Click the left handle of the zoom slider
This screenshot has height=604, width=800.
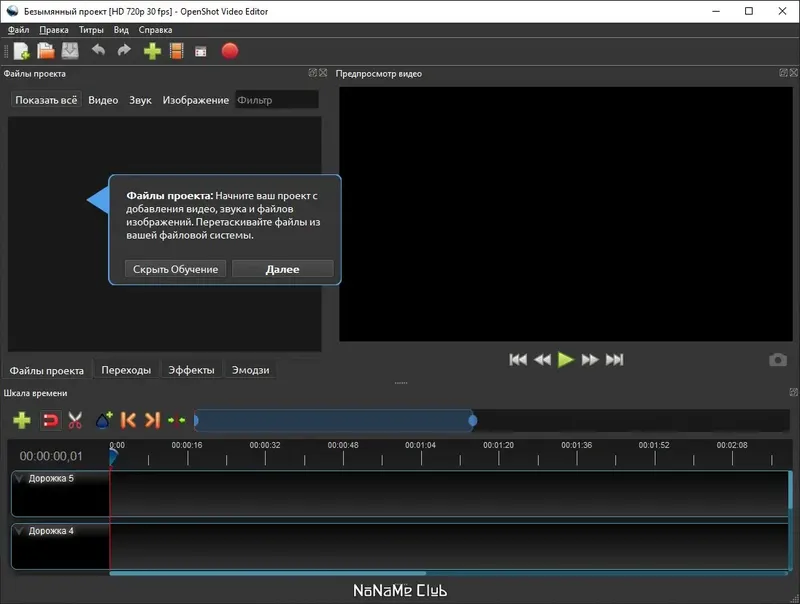196,420
